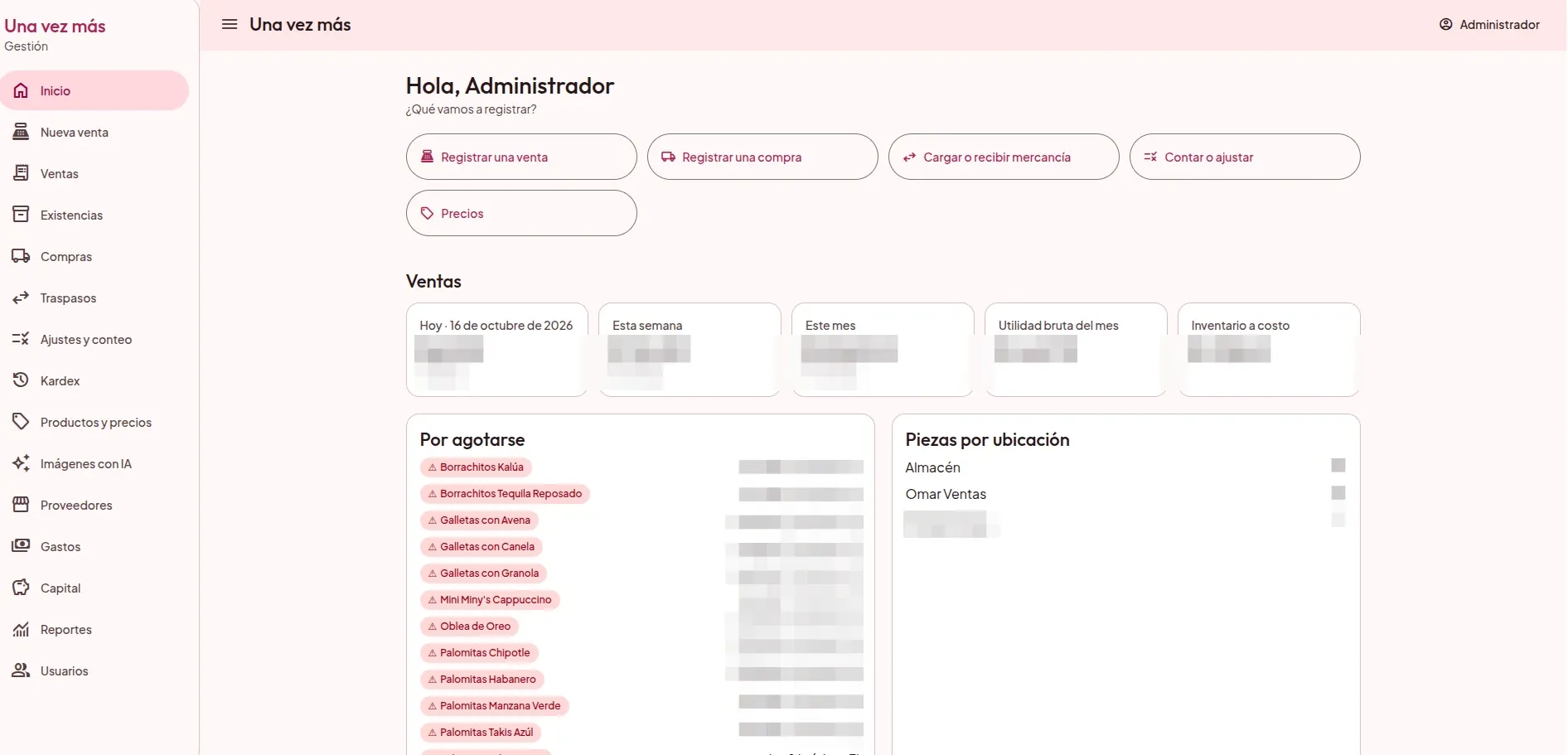
Task: Open the Kardex section
Action: [x=94, y=380]
